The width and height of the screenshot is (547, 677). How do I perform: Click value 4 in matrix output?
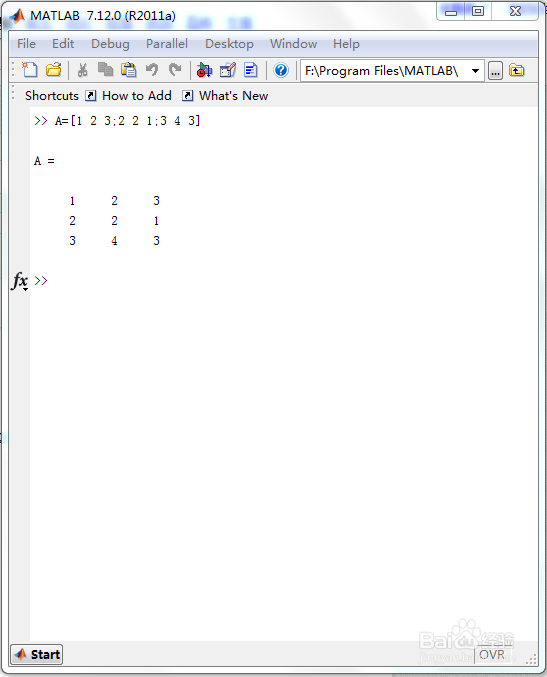(114, 240)
